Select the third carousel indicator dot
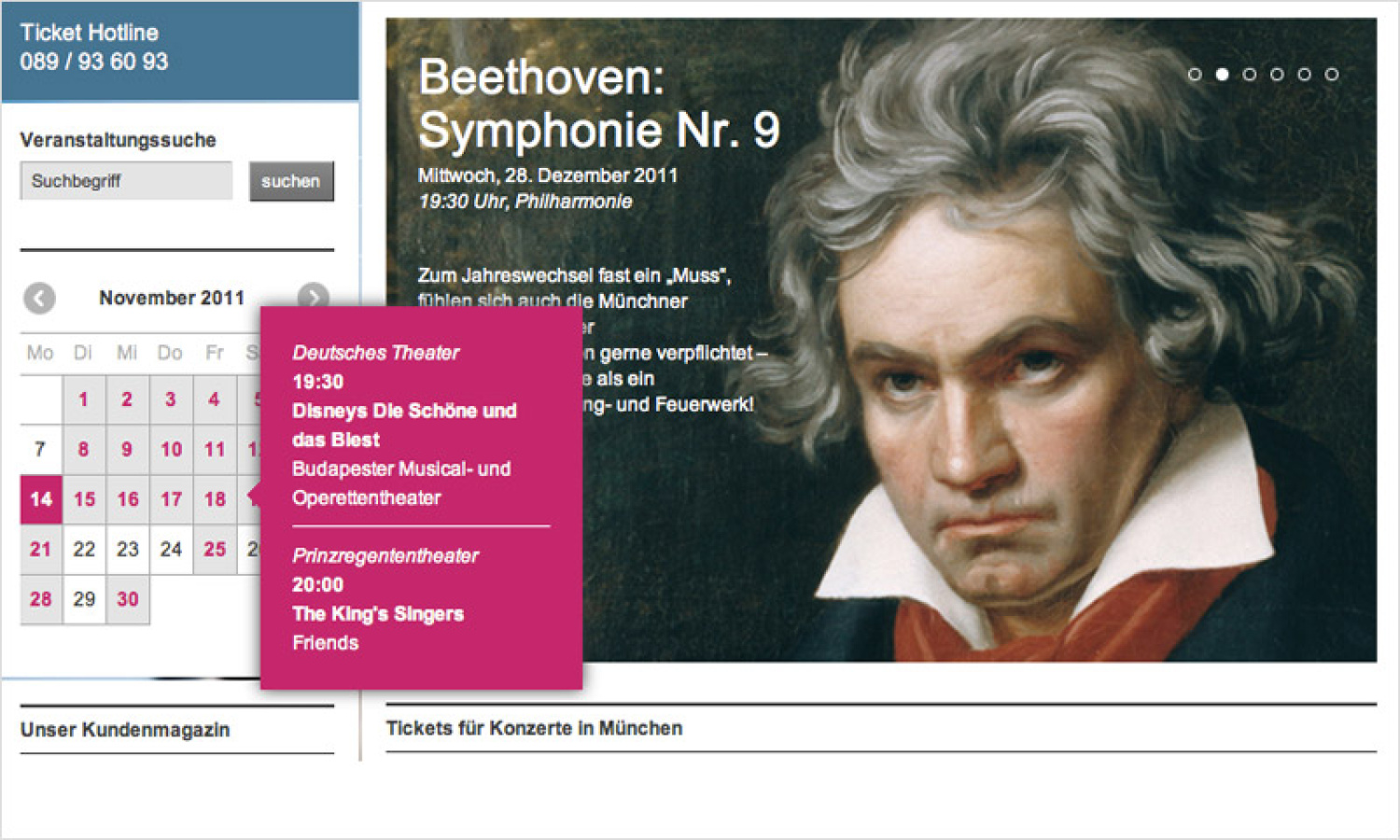The image size is (1400, 840). pyautogui.click(x=1251, y=75)
